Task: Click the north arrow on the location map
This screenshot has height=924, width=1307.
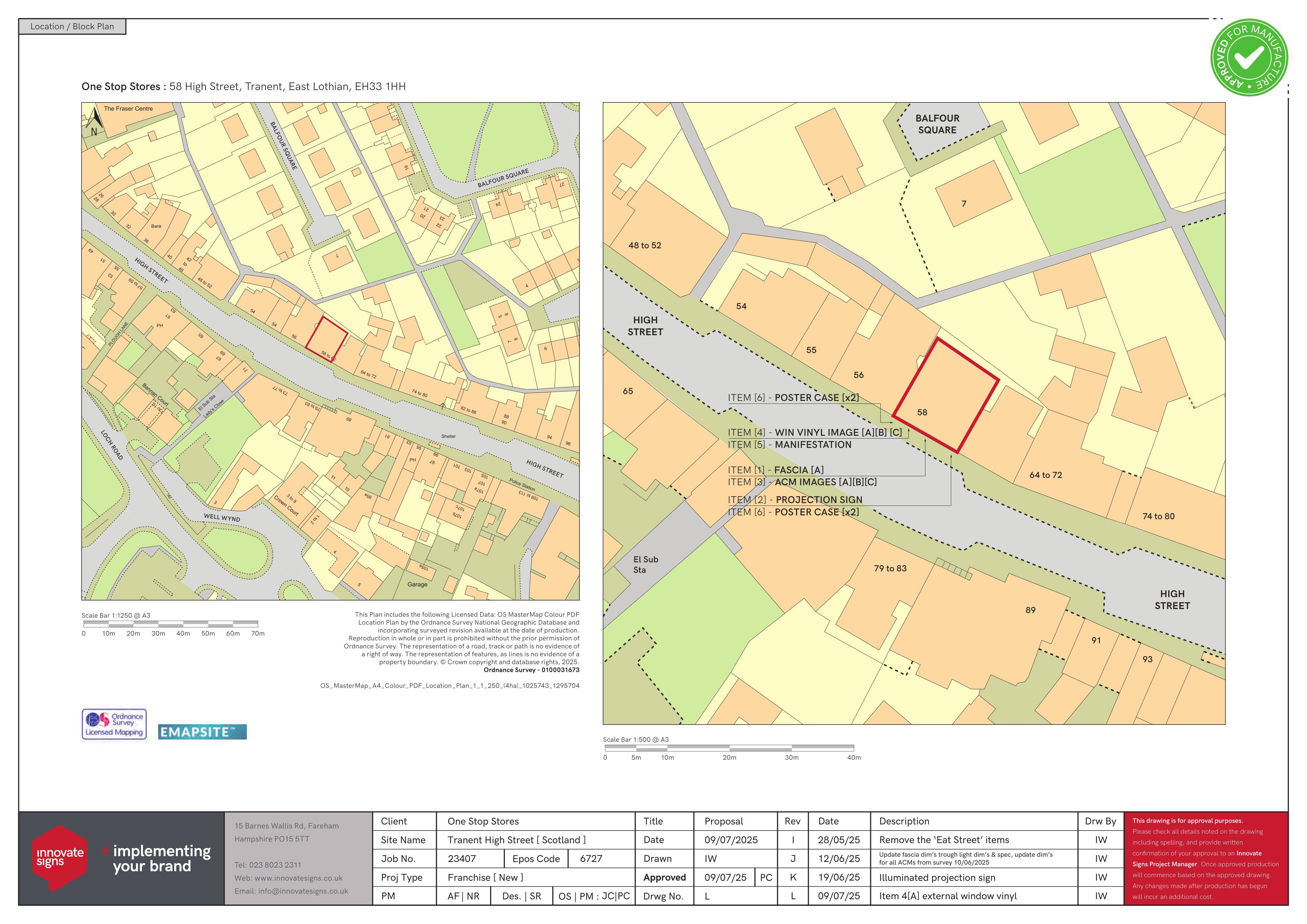Action: pyautogui.click(x=94, y=122)
